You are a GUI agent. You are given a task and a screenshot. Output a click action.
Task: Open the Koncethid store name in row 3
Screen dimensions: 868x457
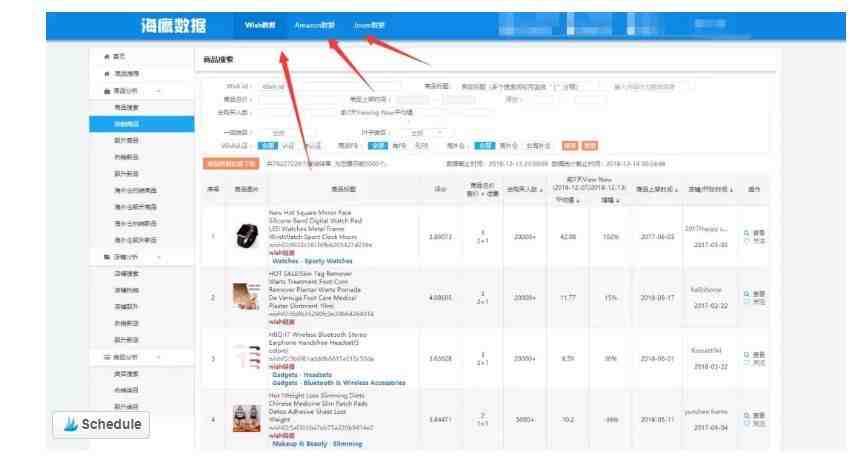coord(706,351)
